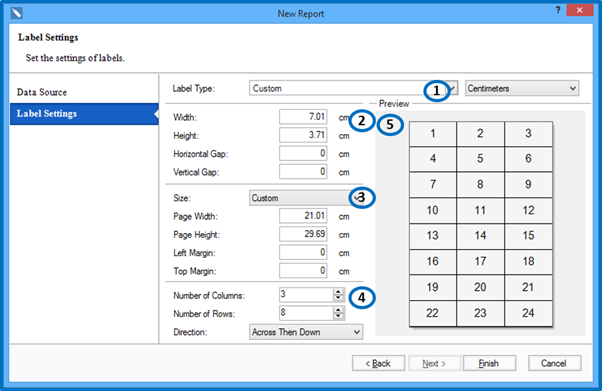Viewport: 602px width, 391px height.
Task: Click the Label Type label text
Action: point(194,89)
